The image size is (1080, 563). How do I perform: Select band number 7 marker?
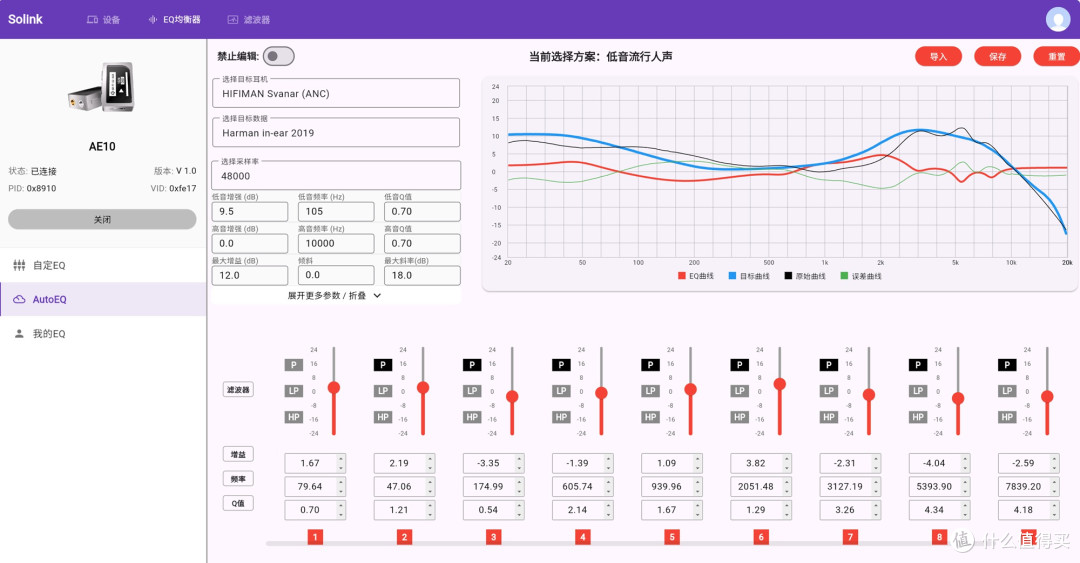[850, 537]
